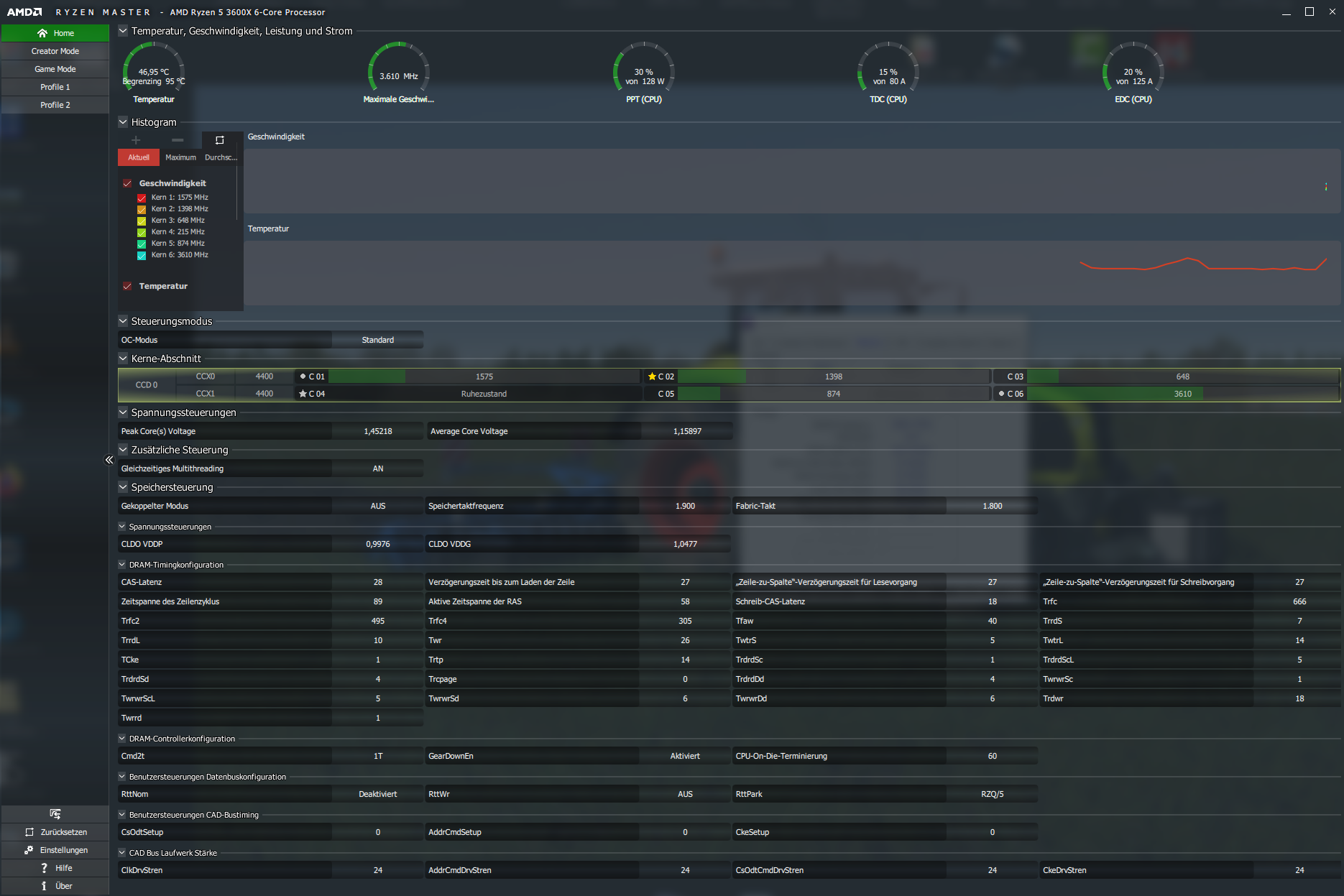Collapse the Steuerungsmodus section
Screen dimensions: 1344x896
[x=123, y=321]
